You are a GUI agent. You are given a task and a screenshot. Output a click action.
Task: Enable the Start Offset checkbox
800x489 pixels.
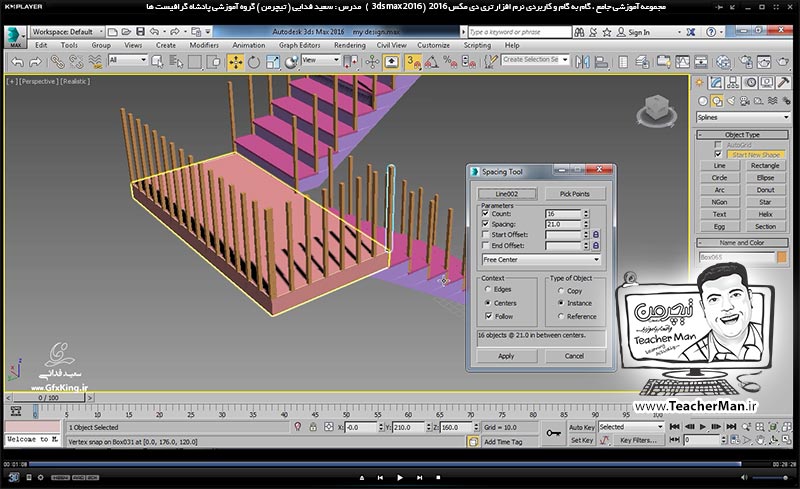485,235
